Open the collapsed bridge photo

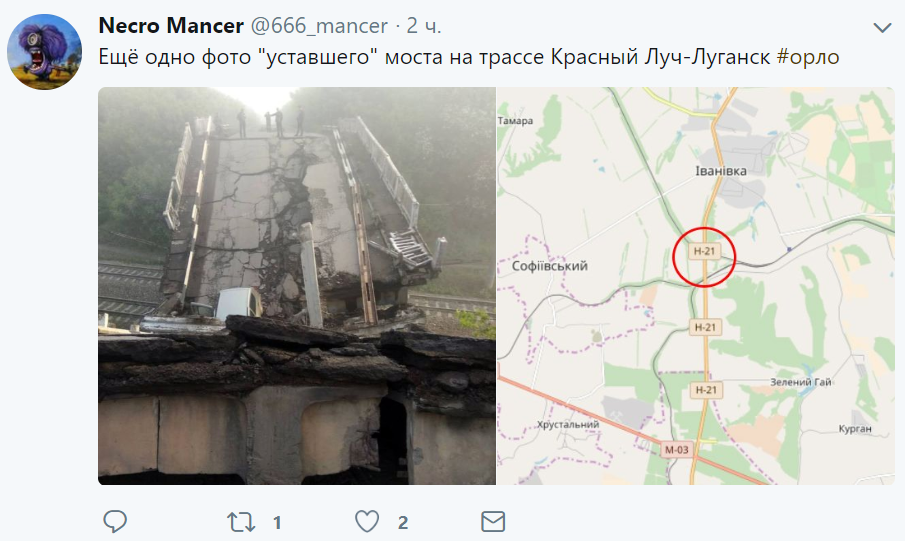[x=297, y=286]
